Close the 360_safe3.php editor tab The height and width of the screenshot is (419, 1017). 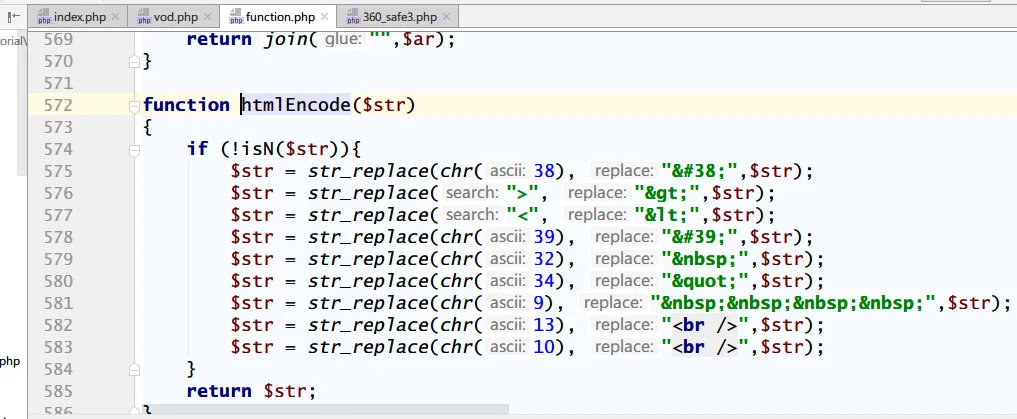448,17
